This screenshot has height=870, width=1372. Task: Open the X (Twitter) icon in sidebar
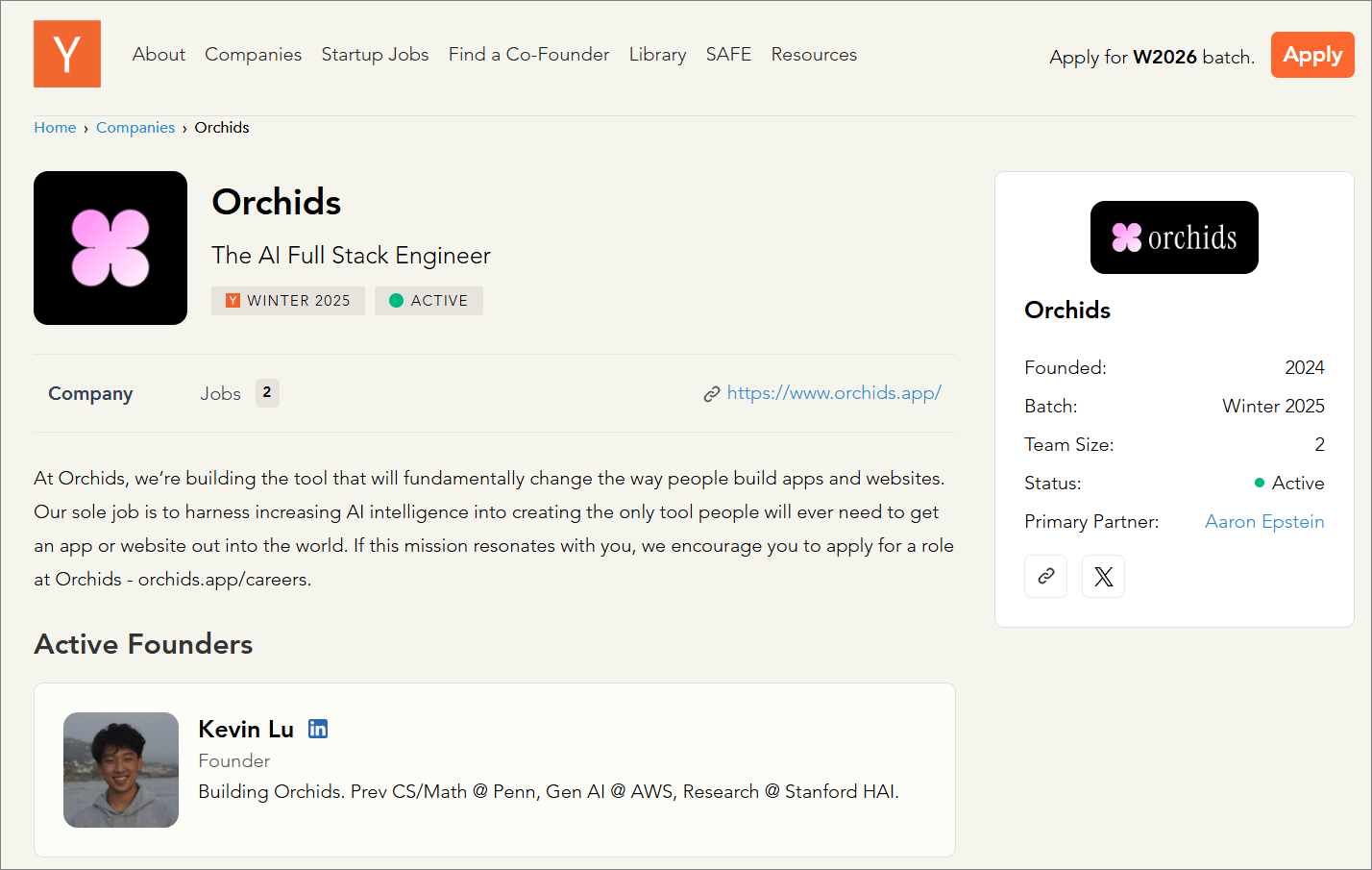pyautogui.click(x=1103, y=576)
